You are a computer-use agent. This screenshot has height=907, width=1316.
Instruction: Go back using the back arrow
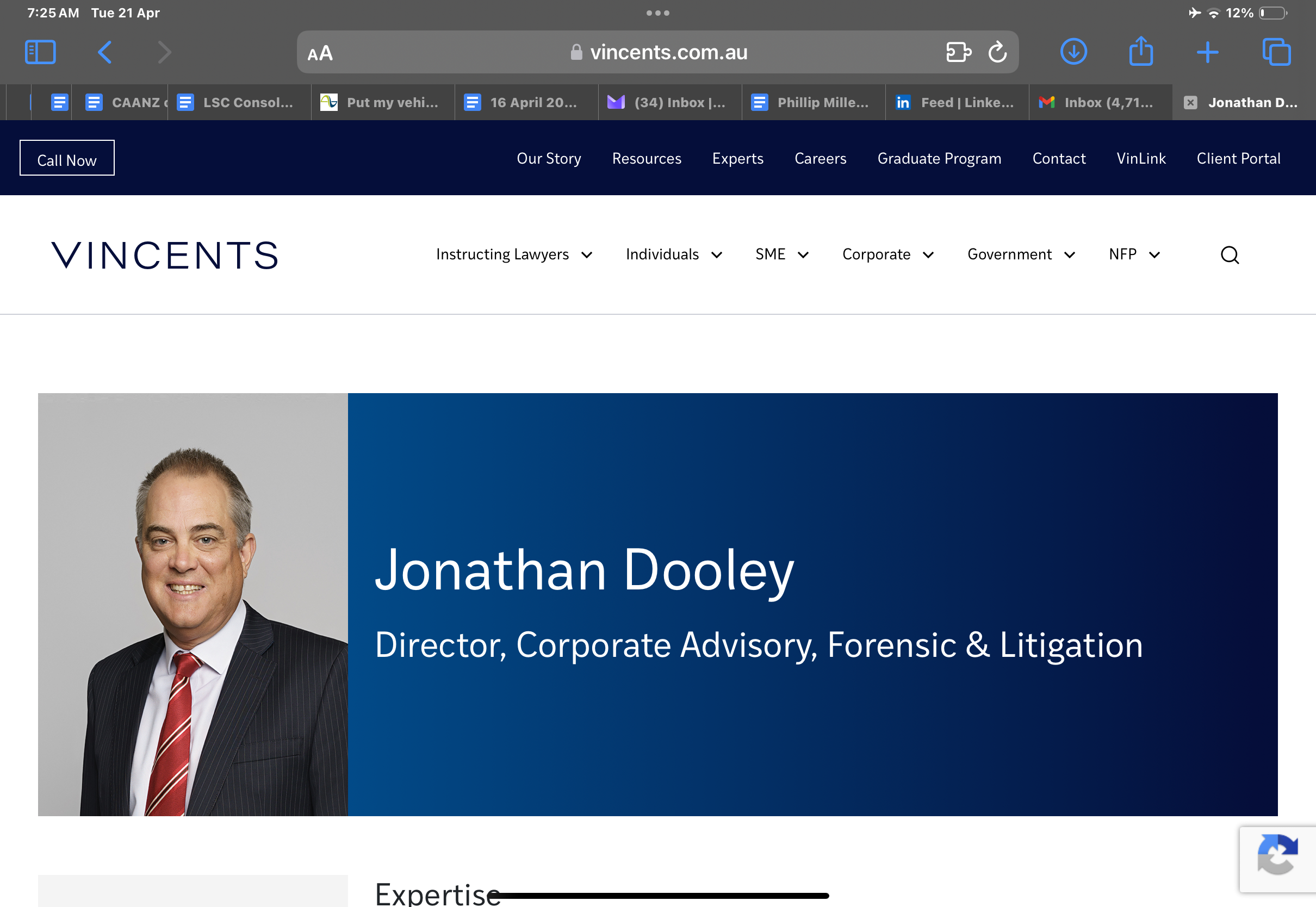point(104,52)
